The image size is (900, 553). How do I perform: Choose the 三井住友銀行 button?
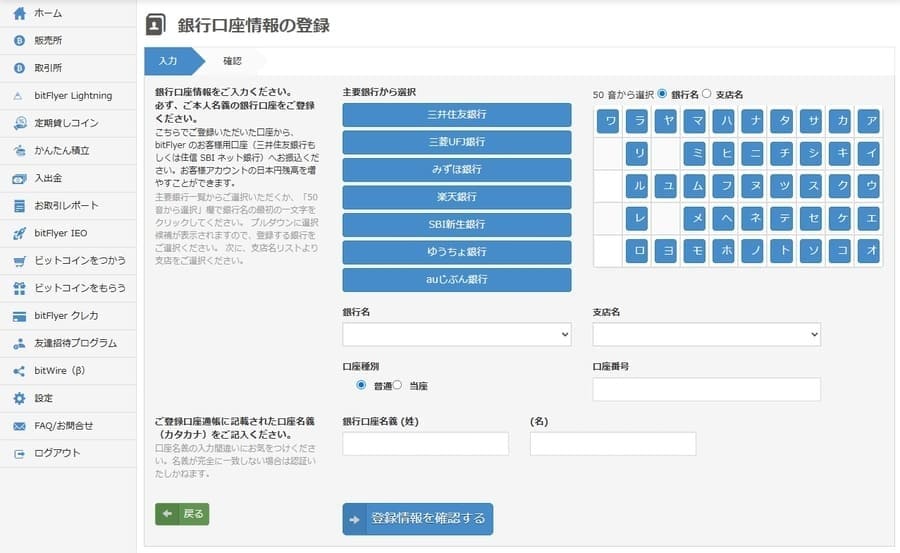457,114
